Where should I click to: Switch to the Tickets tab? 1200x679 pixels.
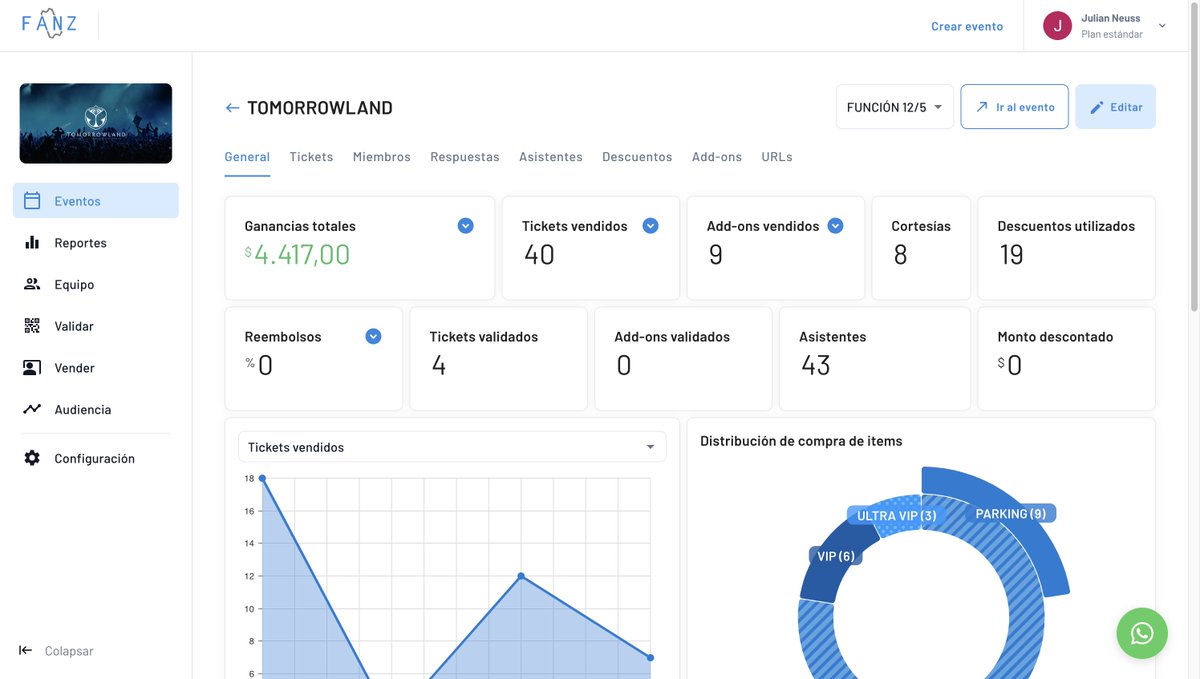311,156
